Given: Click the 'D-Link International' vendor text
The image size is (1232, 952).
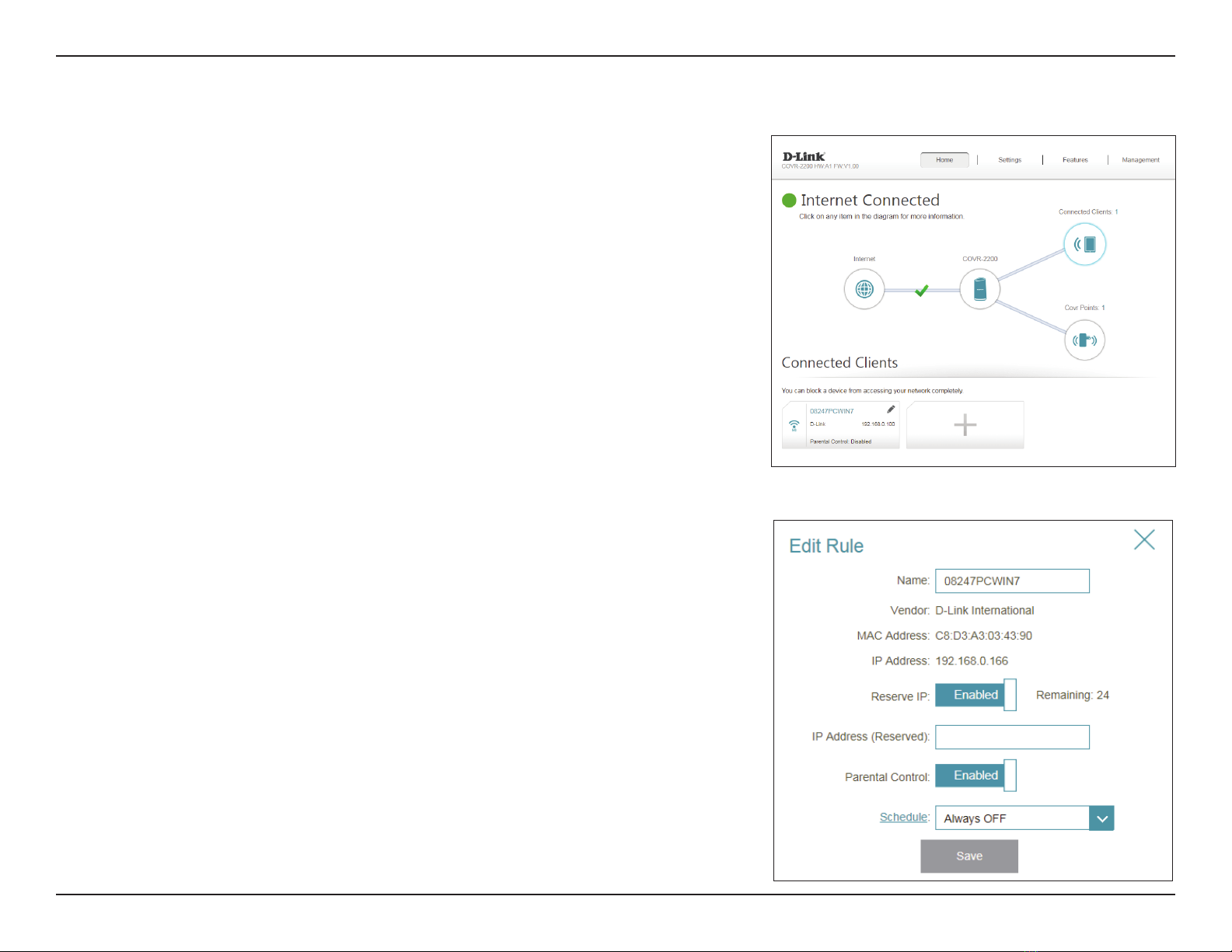Looking at the screenshot, I should 984,610.
